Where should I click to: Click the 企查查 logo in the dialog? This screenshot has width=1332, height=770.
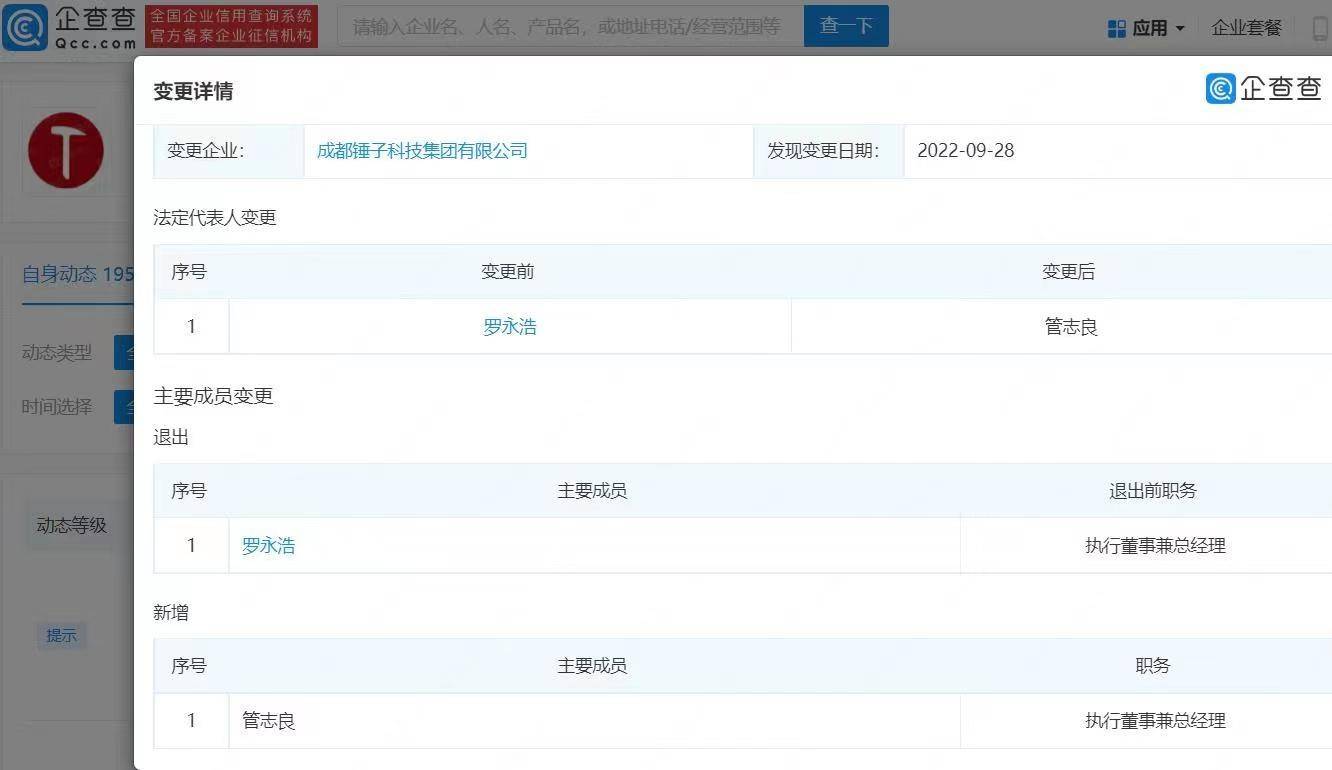tap(1264, 89)
